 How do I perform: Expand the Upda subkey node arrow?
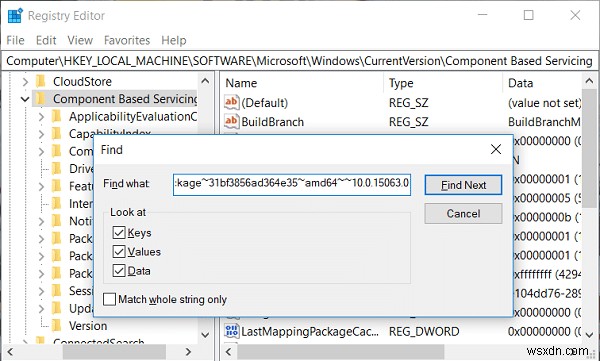click(41, 308)
